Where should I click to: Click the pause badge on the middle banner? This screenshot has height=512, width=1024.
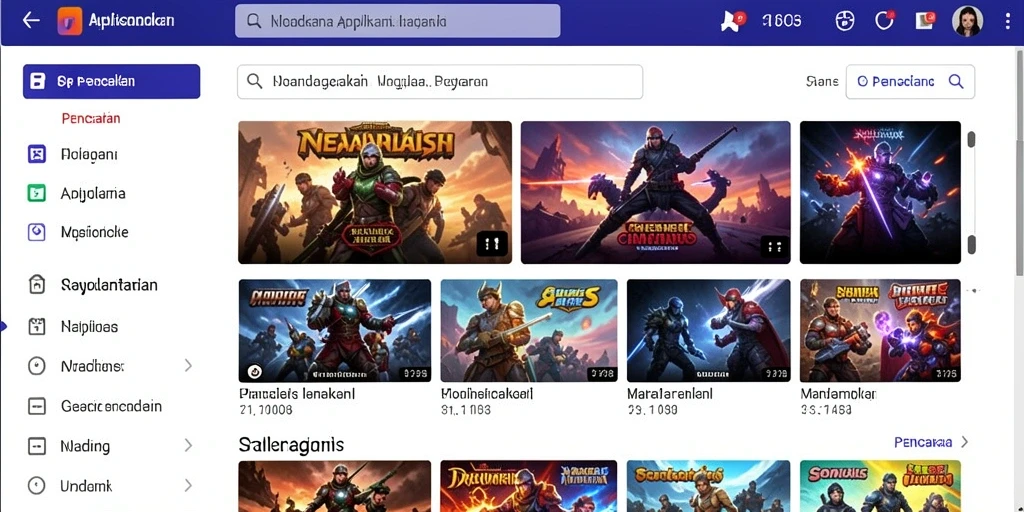(775, 247)
